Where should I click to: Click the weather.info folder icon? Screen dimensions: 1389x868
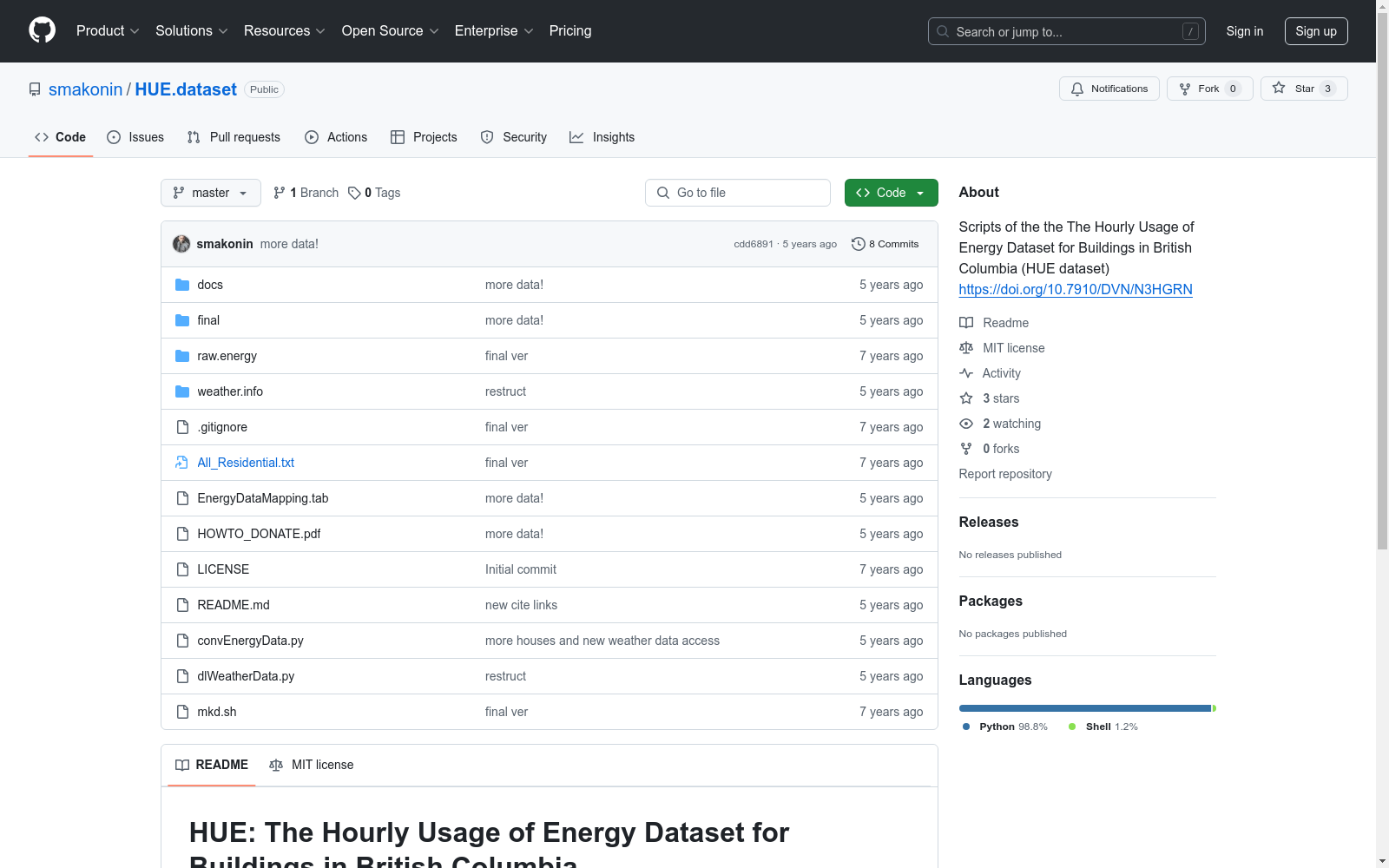[182, 391]
